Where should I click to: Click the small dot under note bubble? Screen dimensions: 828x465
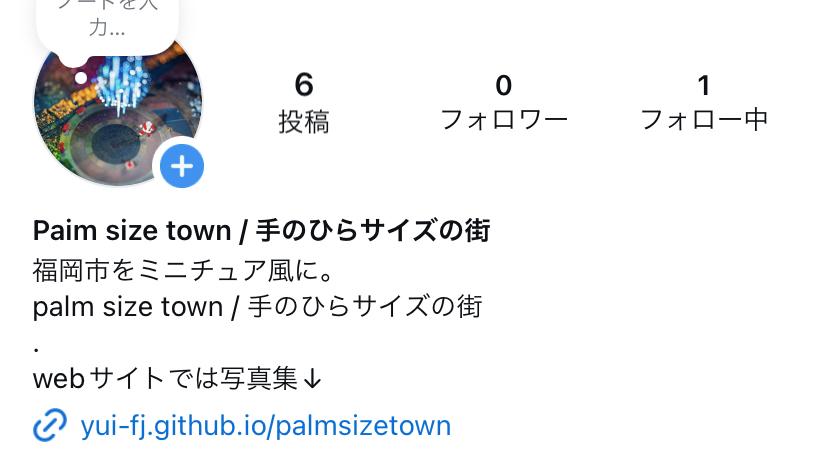(81, 78)
